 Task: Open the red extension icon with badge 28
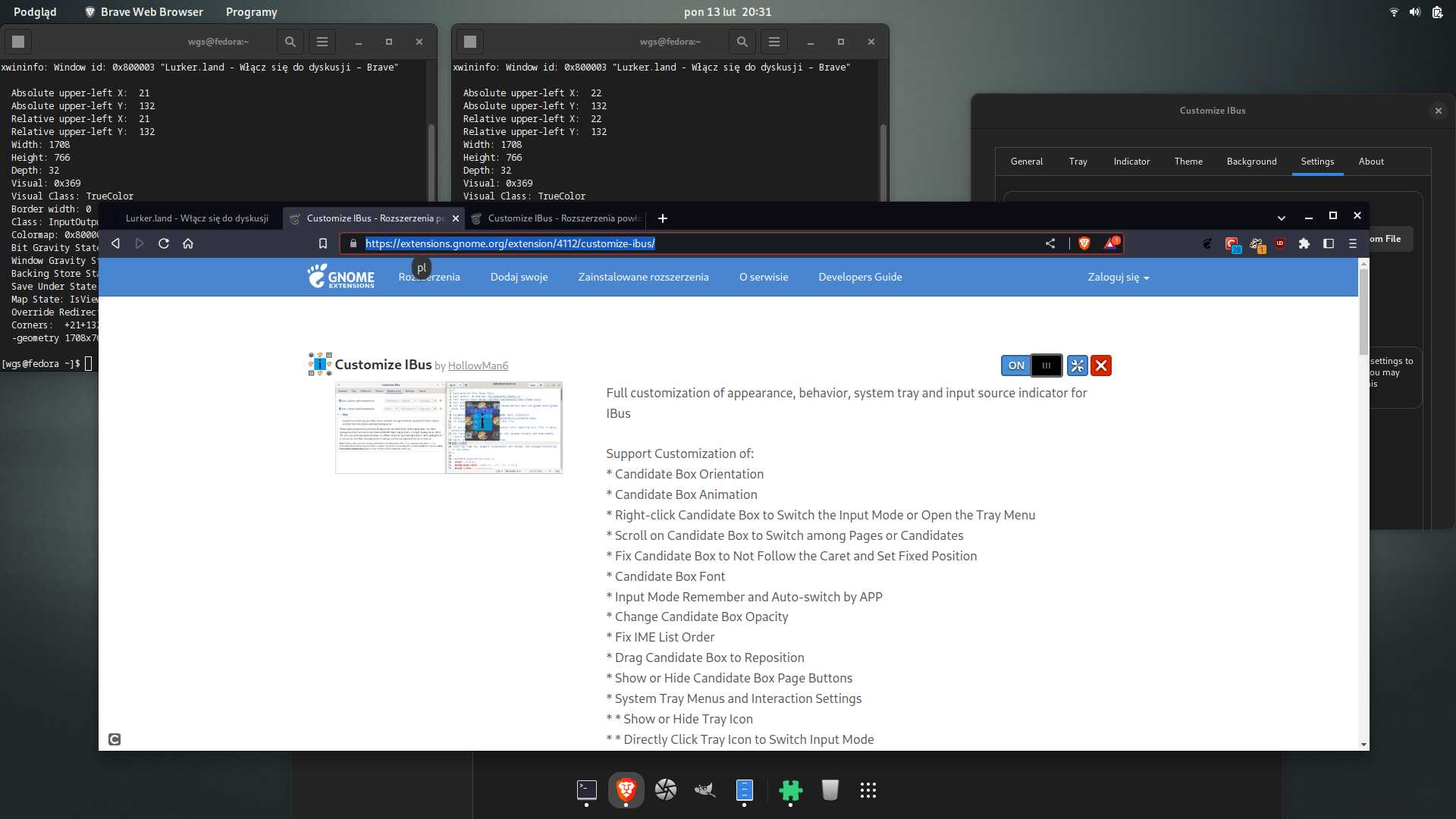pos(1232,244)
